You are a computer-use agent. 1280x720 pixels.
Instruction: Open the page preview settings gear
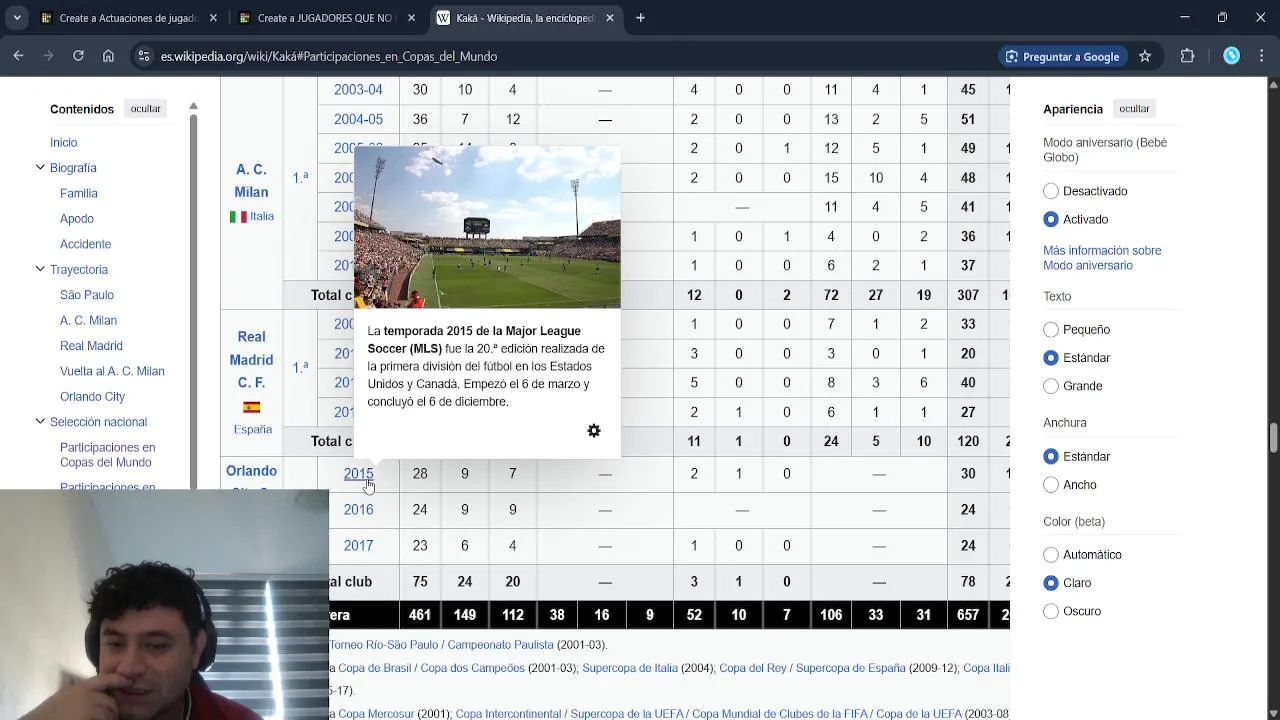click(594, 430)
